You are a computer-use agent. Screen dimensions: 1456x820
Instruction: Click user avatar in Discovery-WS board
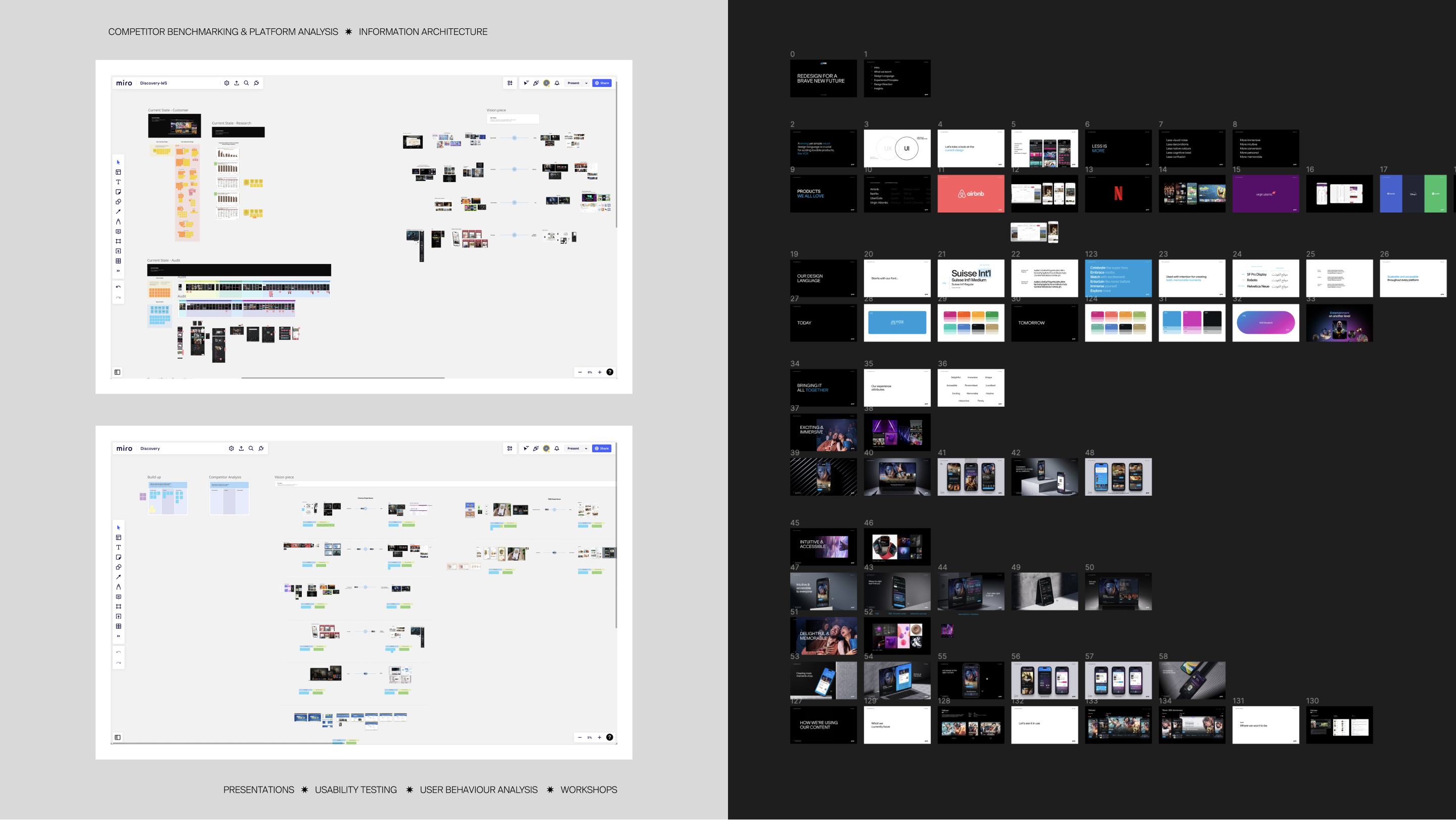pyautogui.click(x=547, y=83)
